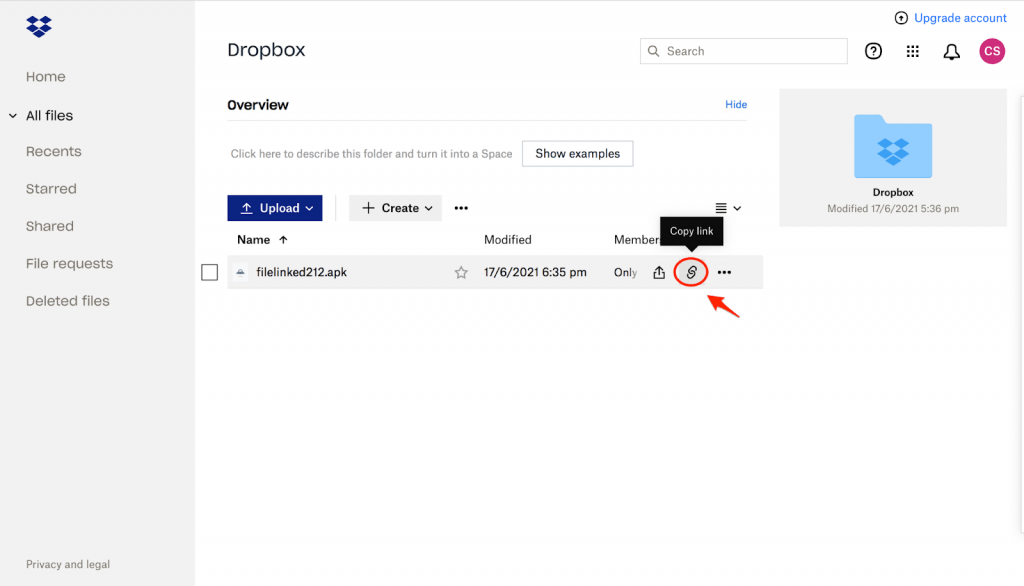Screen dimensions: 1024x586
Task: Open Starred in sidebar
Action: pos(51,189)
